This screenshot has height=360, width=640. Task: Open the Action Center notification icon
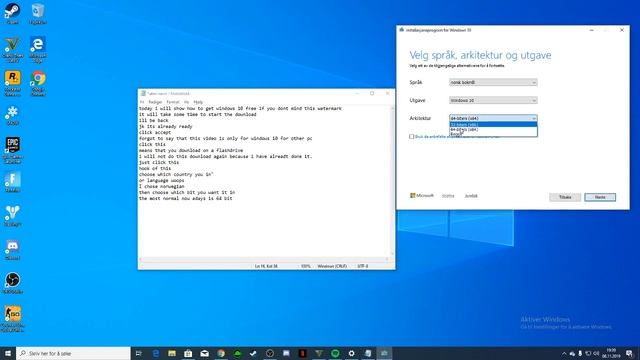click(x=629, y=353)
